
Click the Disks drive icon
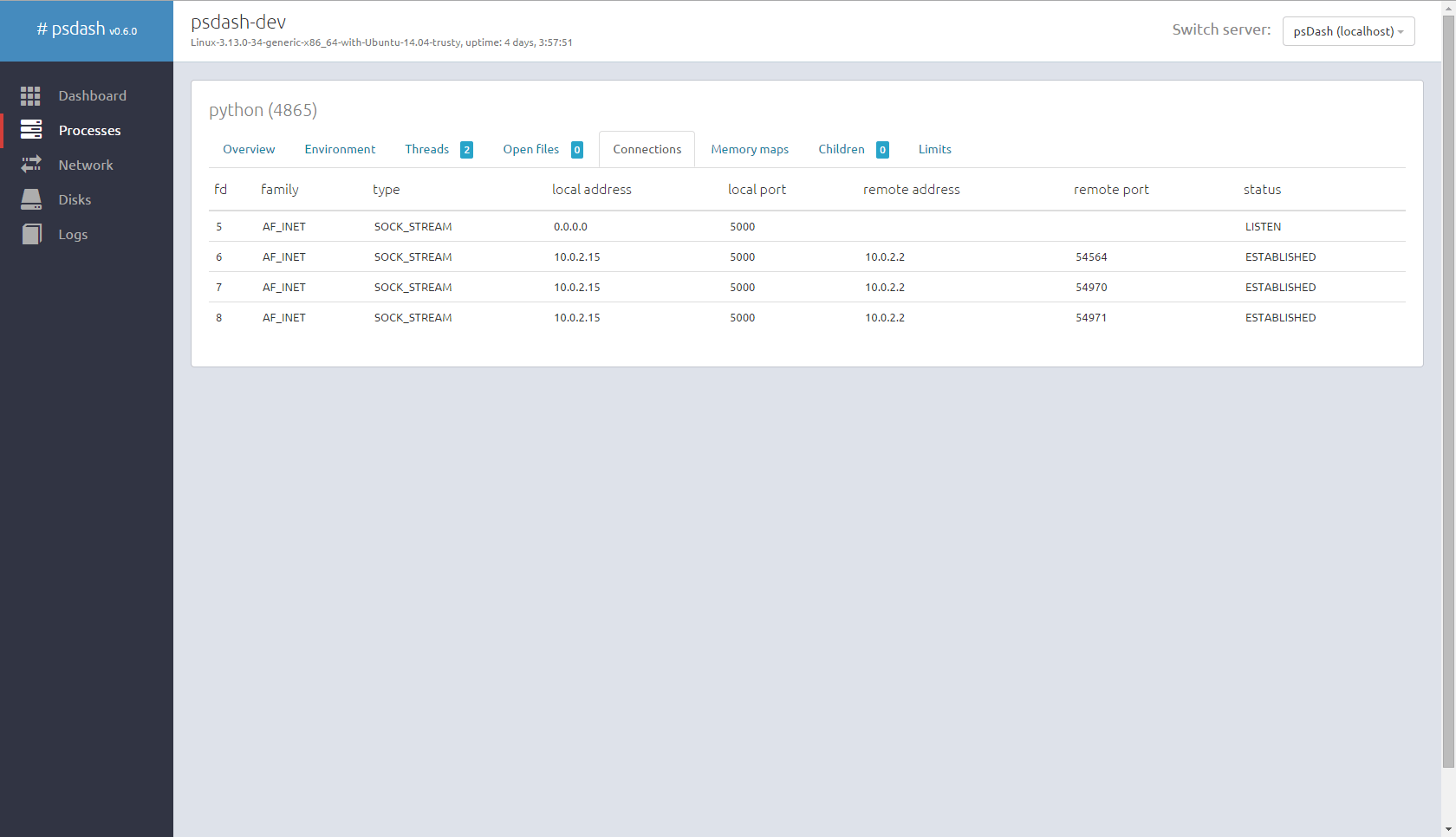click(x=30, y=199)
